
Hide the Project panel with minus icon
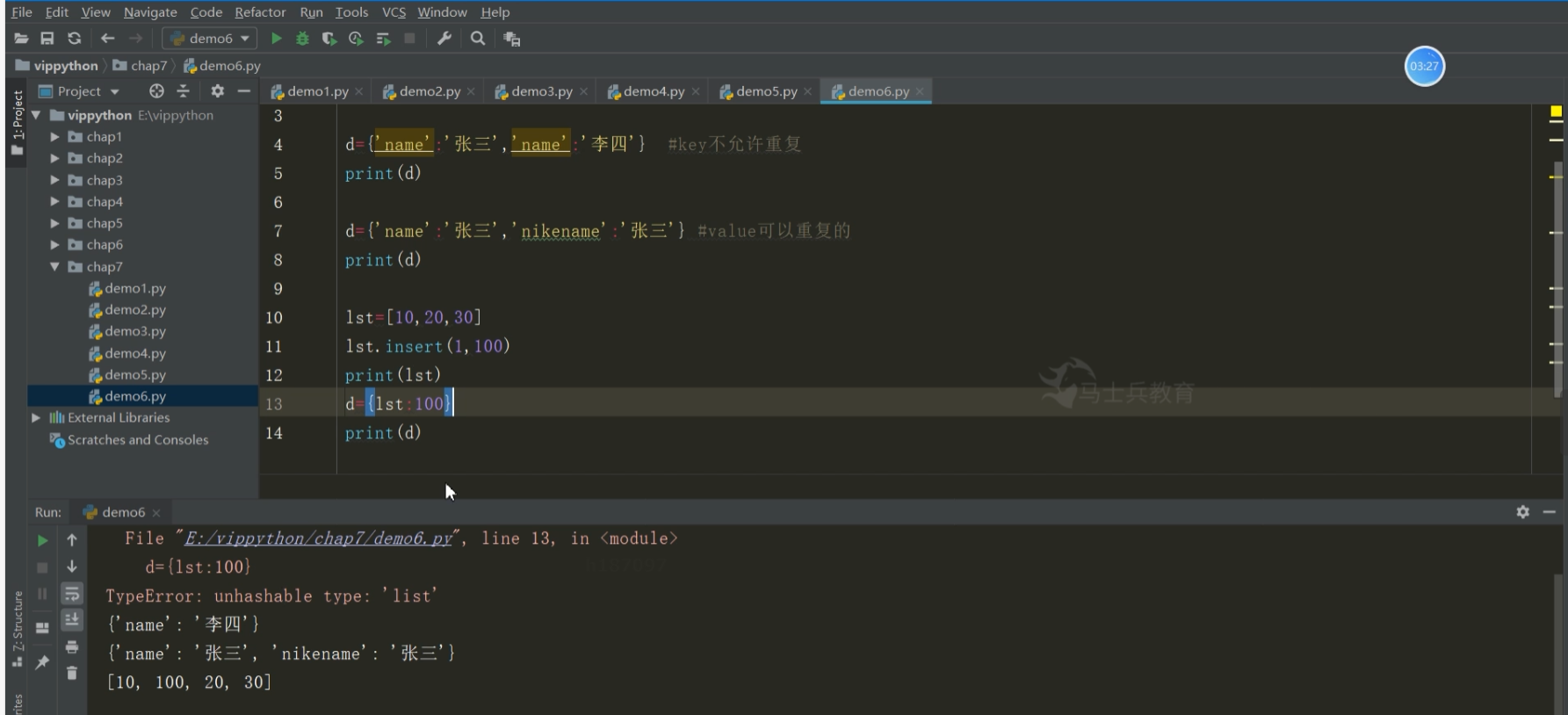point(243,91)
